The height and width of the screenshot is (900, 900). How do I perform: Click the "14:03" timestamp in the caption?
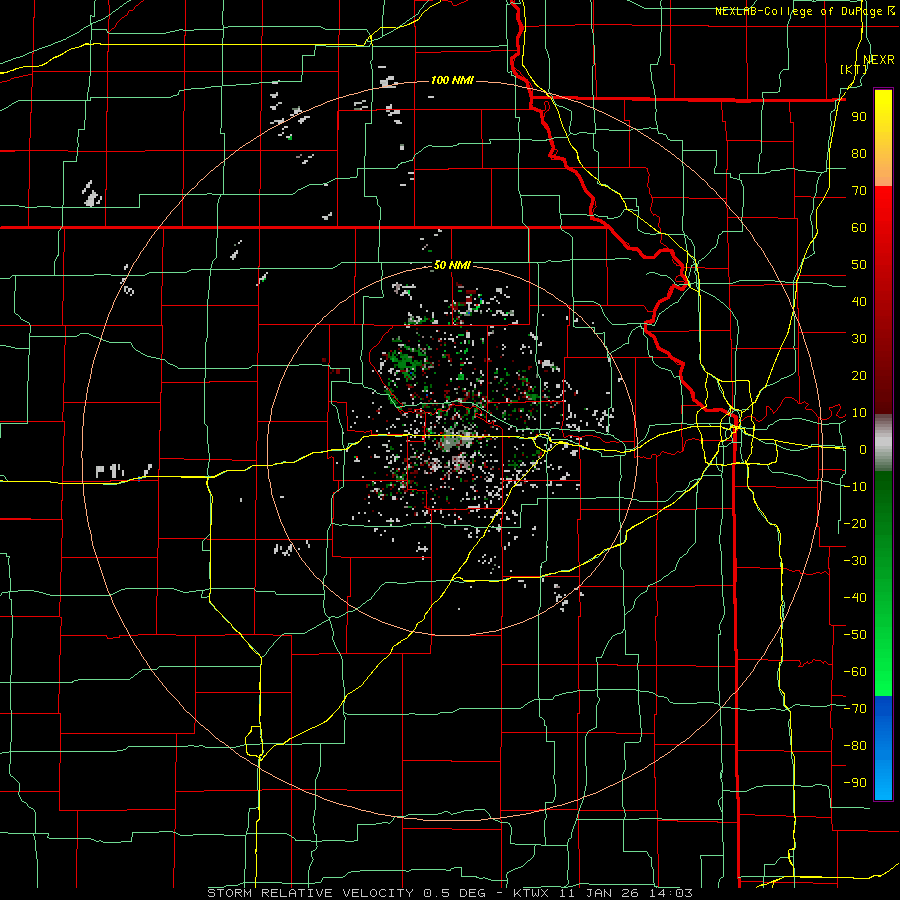671,893
